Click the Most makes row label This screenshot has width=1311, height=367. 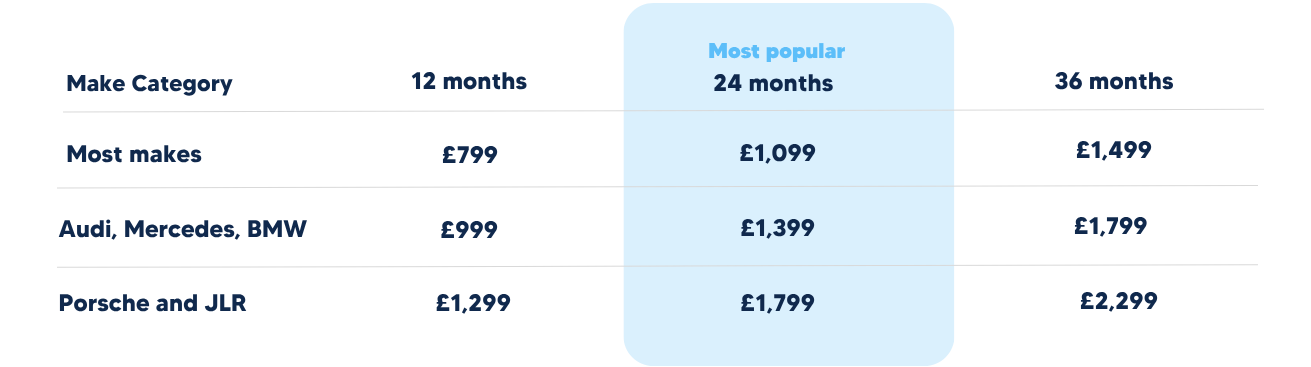pyautogui.click(x=134, y=154)
